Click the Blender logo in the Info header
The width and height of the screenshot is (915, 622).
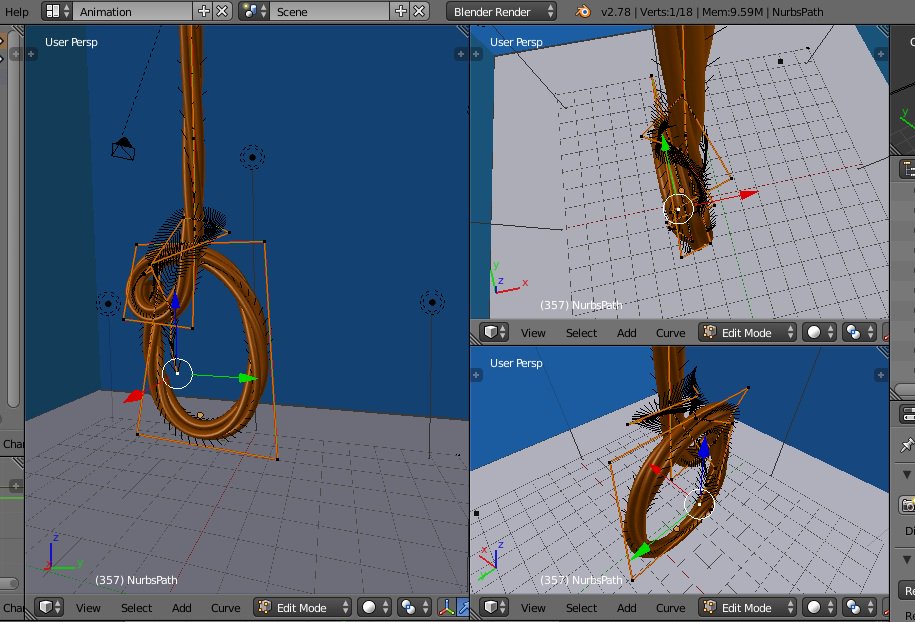(x=581, y=11)
